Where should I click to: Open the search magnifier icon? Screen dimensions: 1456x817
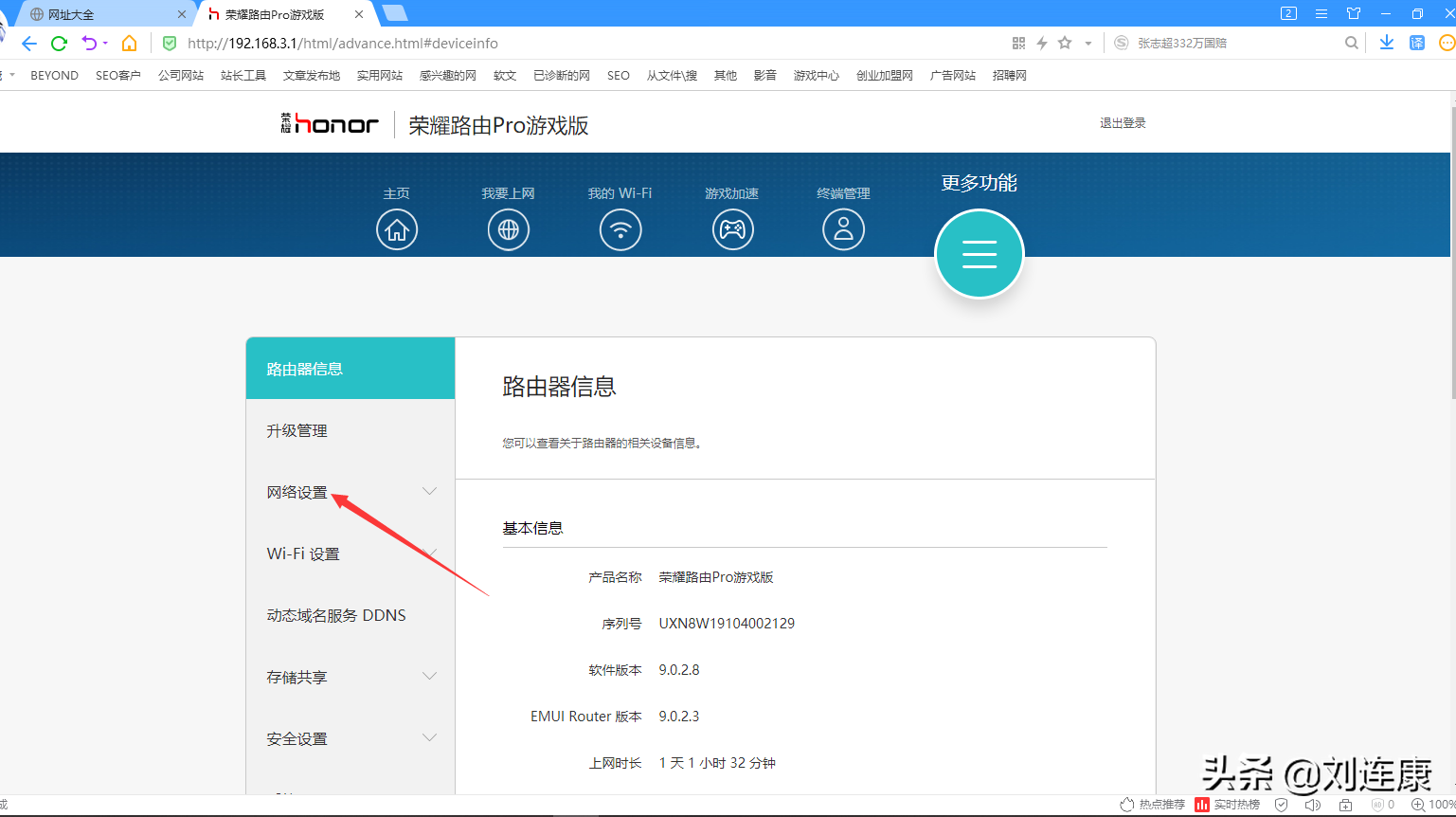[x=1352, y=43]
